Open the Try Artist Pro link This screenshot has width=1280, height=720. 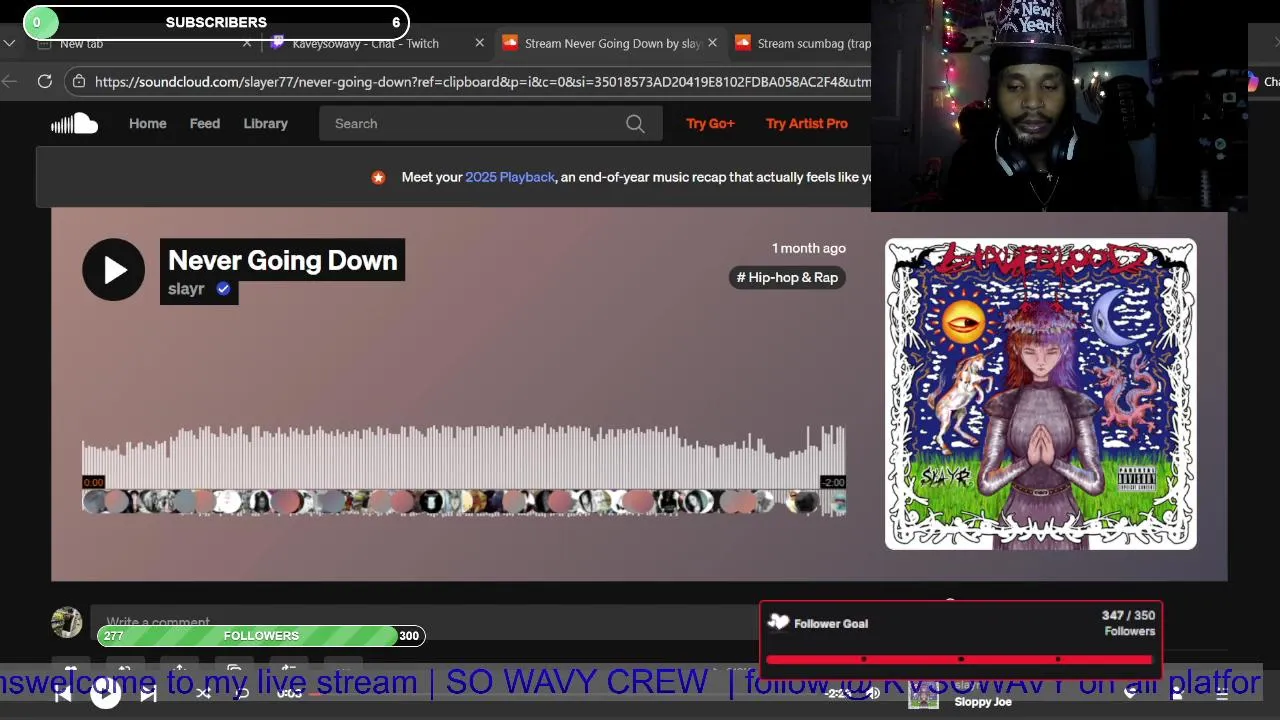806,124
